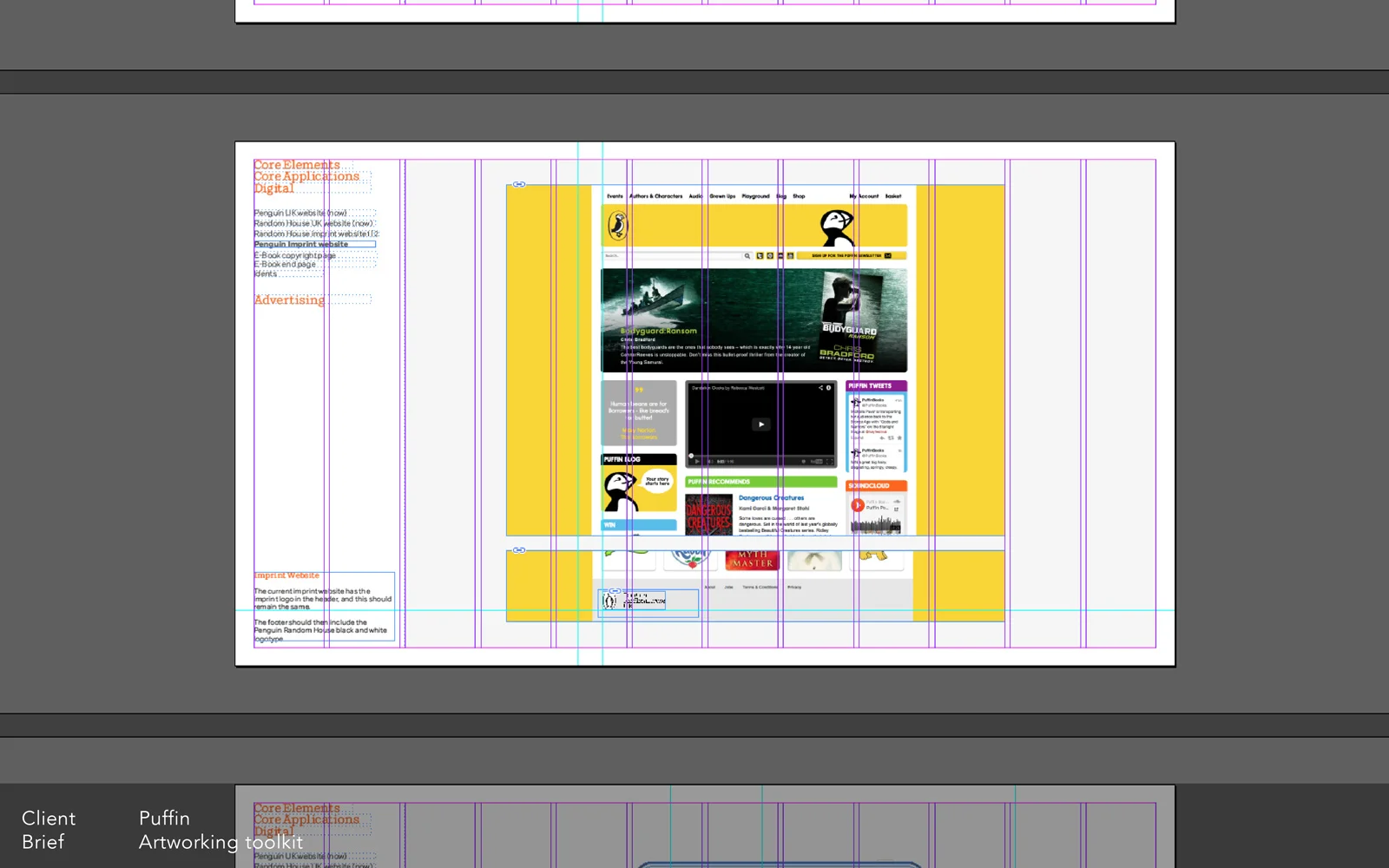Mute the video player volume
Viewport: 1389px width, 868px height.
click(709, 461)
